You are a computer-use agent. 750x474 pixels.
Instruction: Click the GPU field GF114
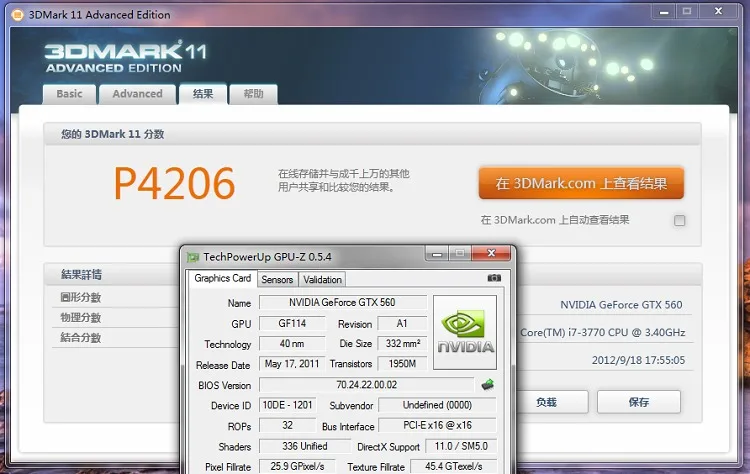[x=292, y=323]
